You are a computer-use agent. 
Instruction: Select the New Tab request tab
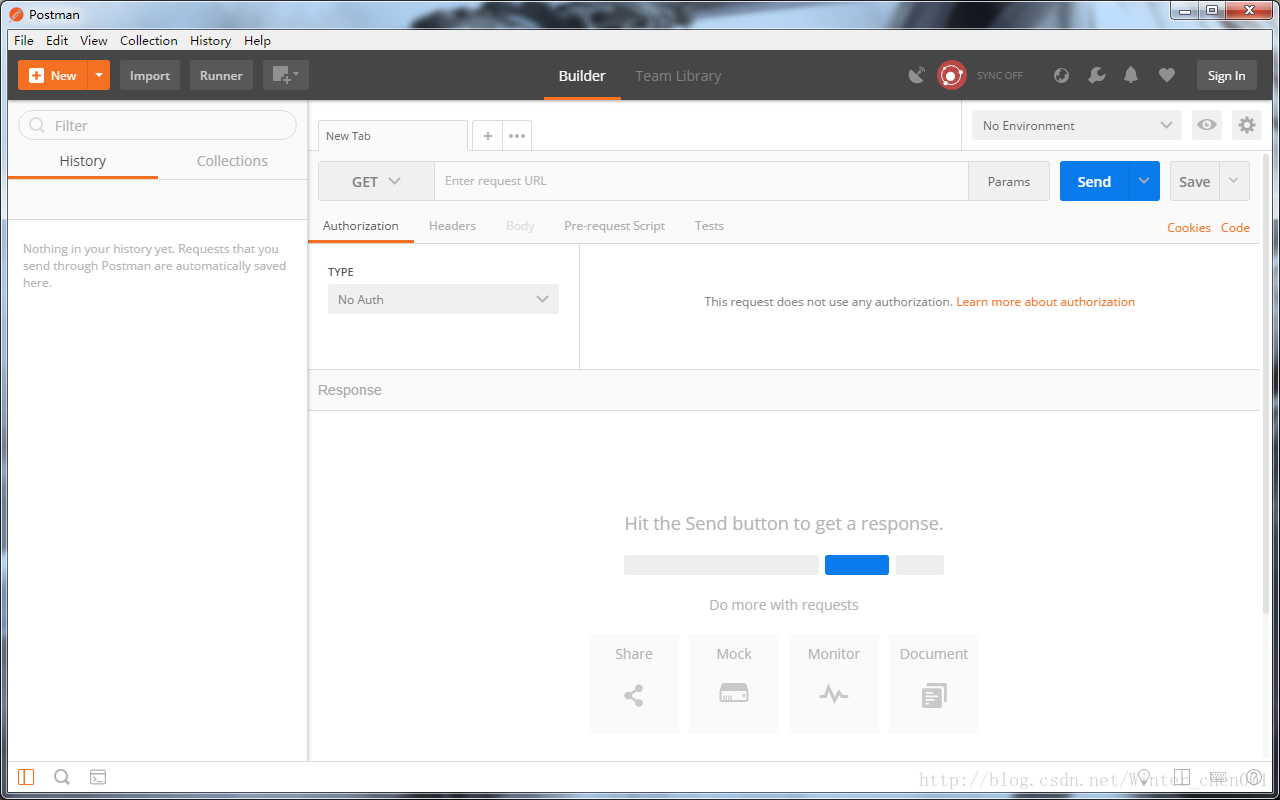[x=393, y=136]
